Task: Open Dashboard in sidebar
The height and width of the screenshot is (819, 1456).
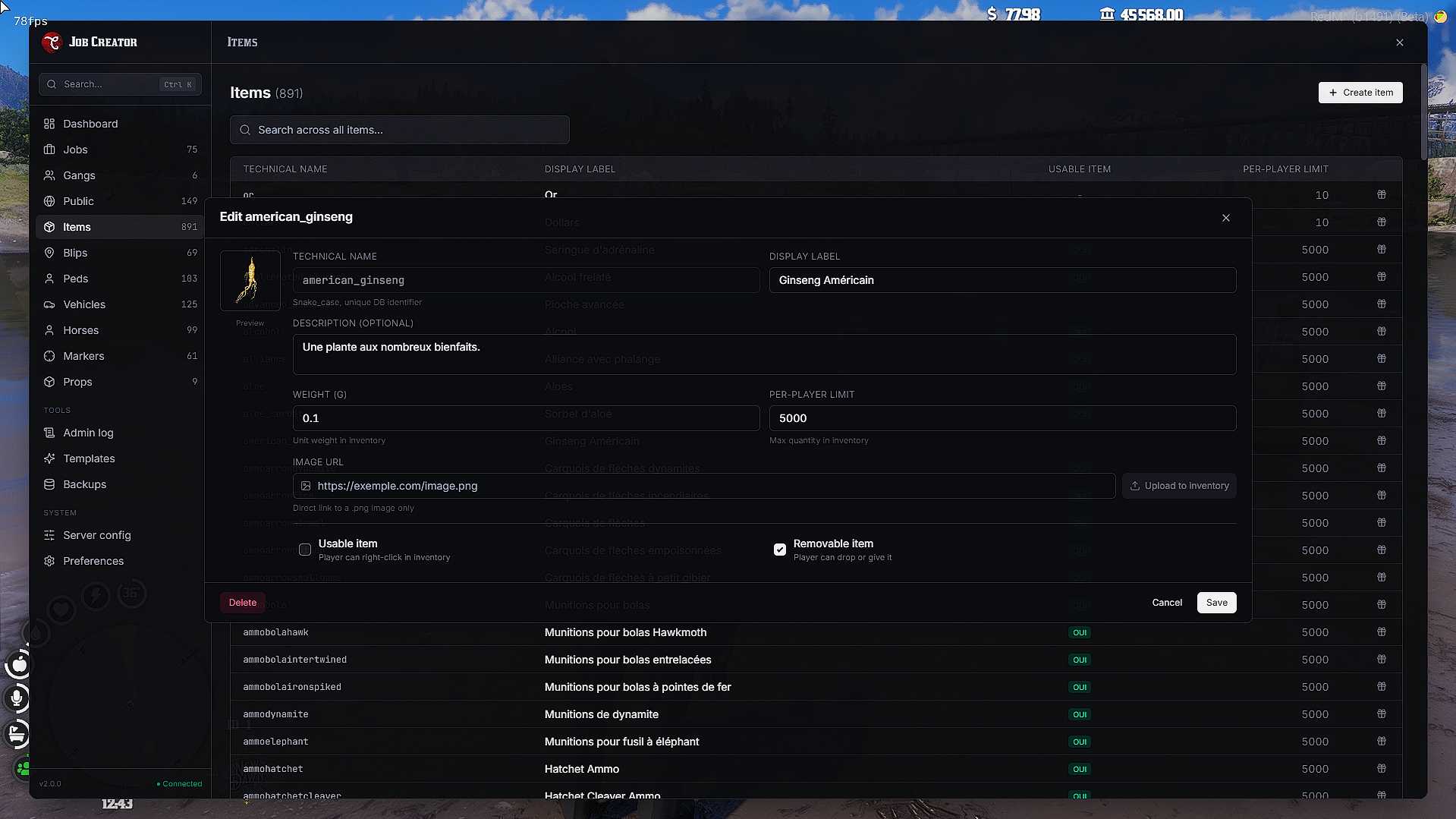Action: coord(119,124)
